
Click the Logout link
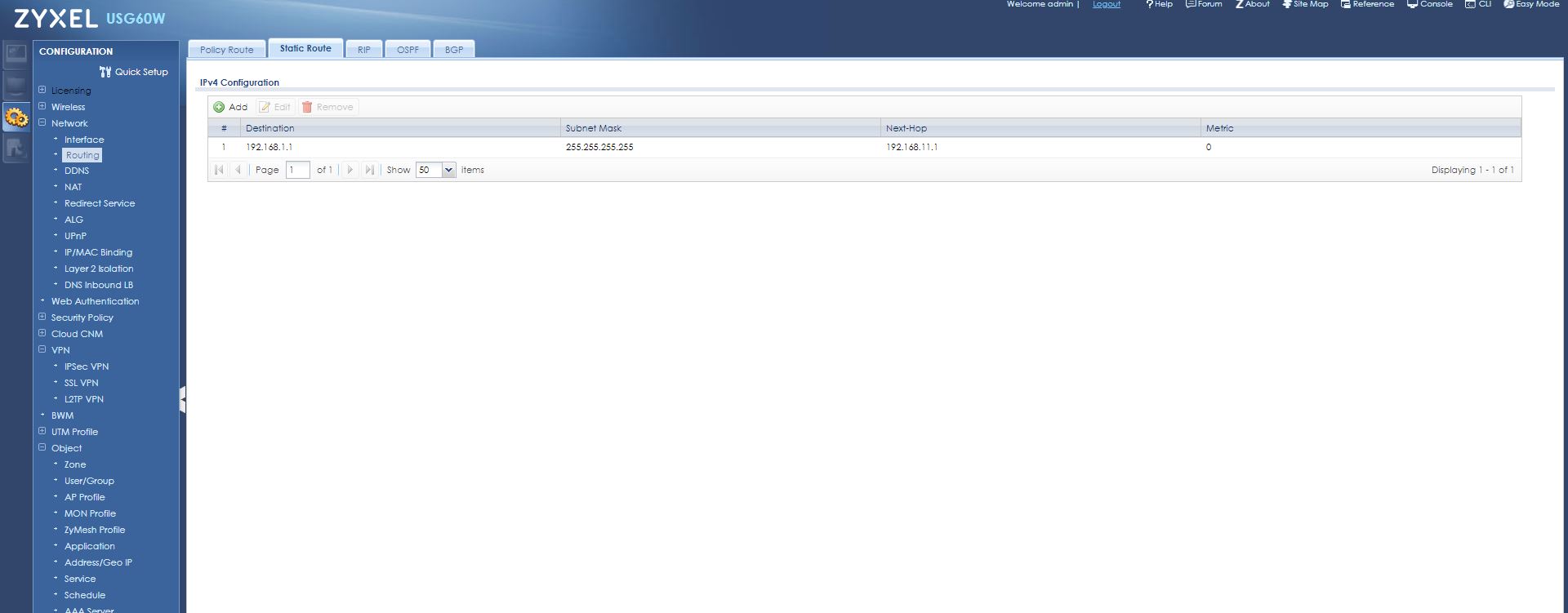[x=1107, y=4]
